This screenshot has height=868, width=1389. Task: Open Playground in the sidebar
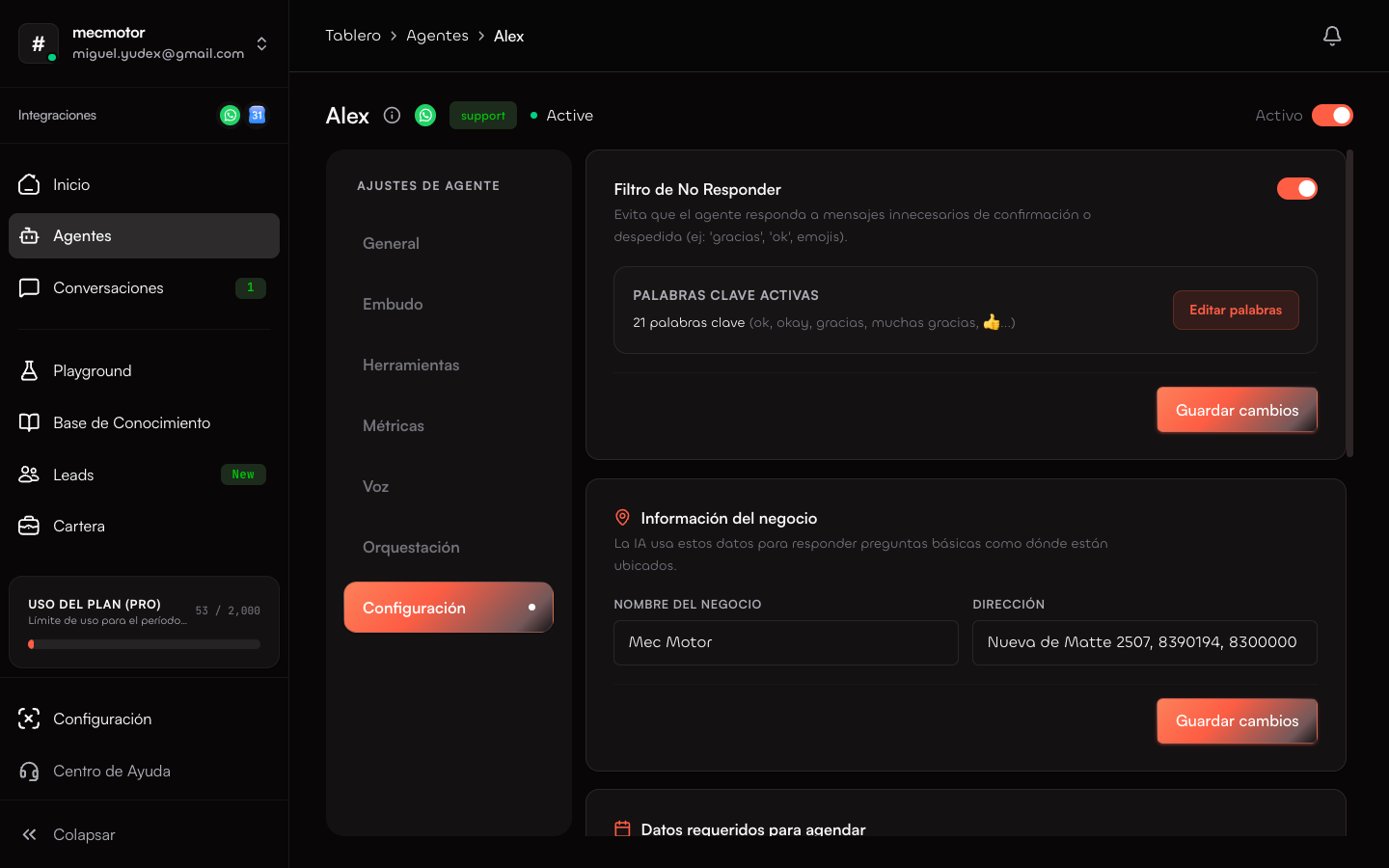coord(144,370)
